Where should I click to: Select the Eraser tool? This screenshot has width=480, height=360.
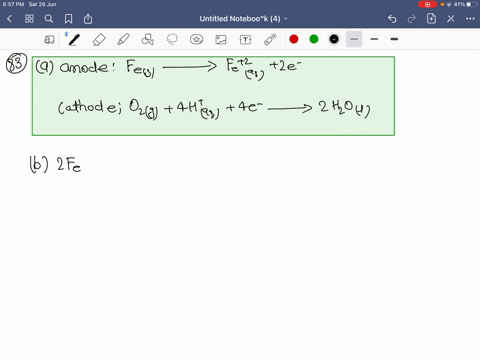99,40
